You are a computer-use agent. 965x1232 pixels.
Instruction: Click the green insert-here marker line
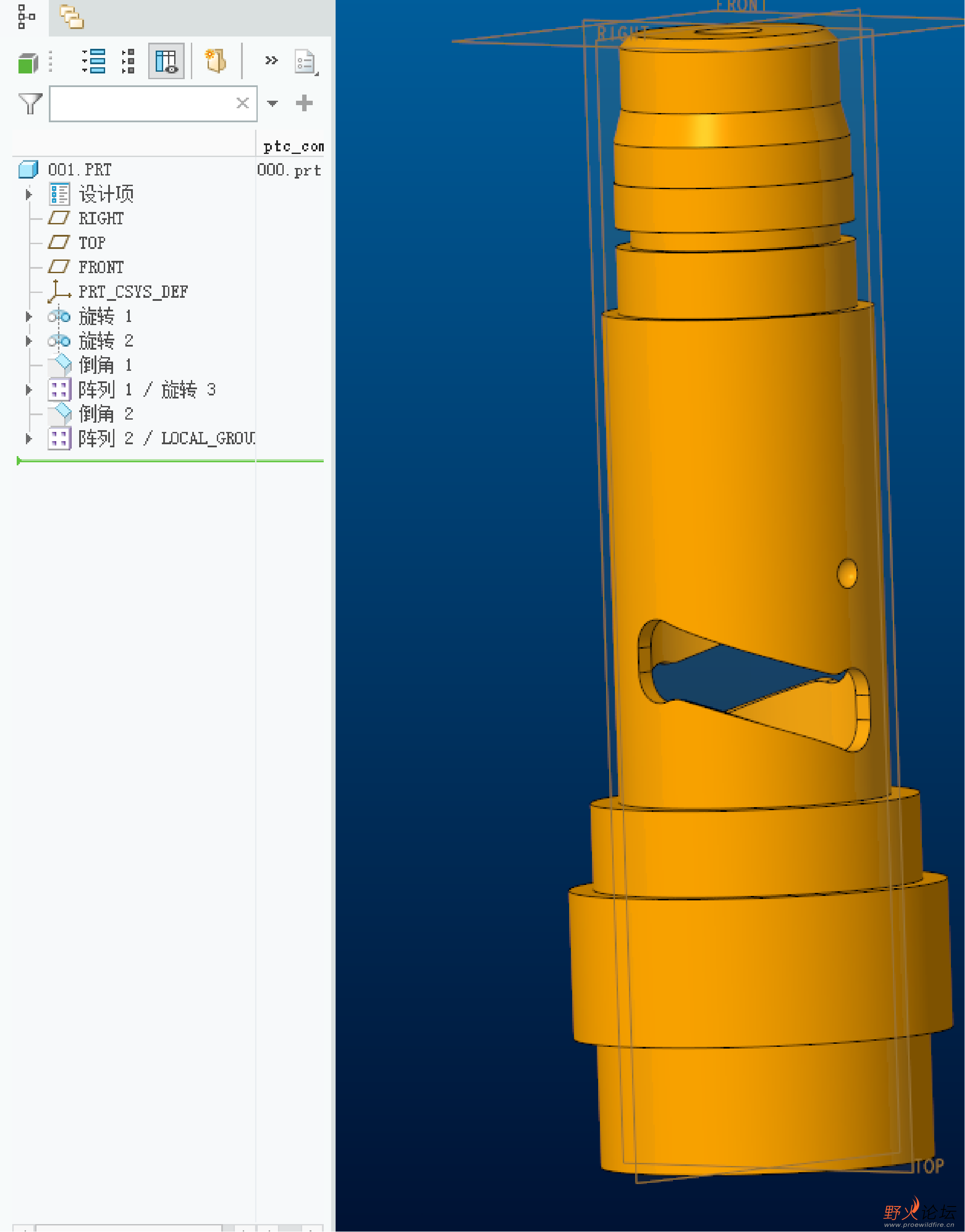pos(169,461)
